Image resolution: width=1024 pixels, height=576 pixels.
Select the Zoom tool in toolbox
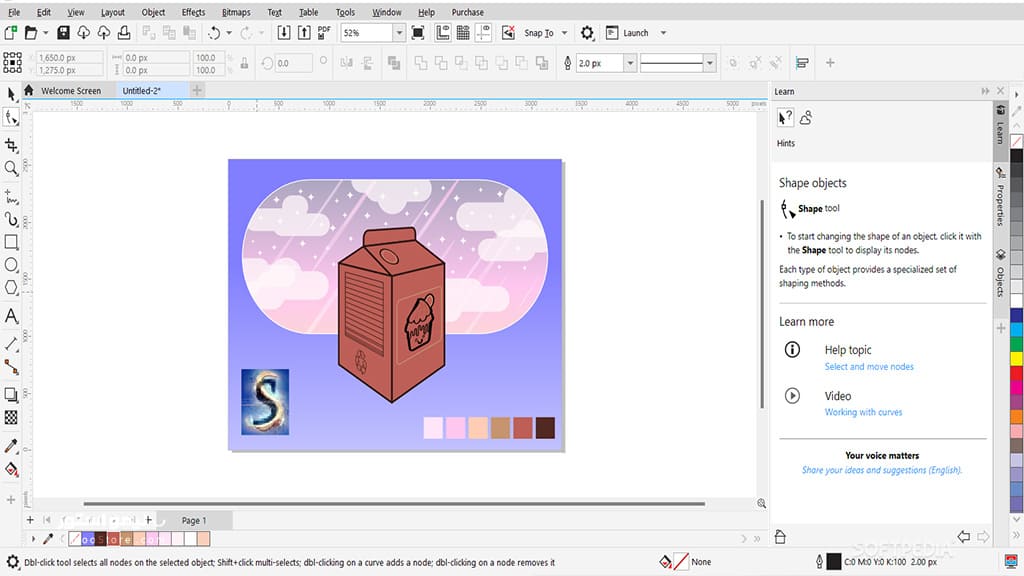(x=11, y=168)
